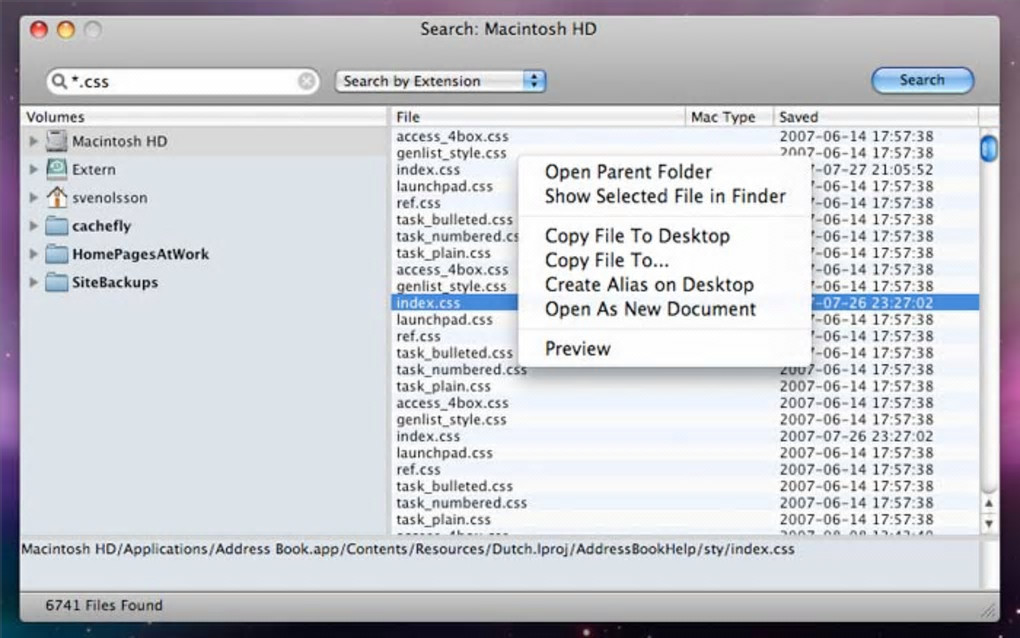Click the file path text at bottom
Image resolution: width=1020 pixels, height=638 pixels.
[408, 549]
